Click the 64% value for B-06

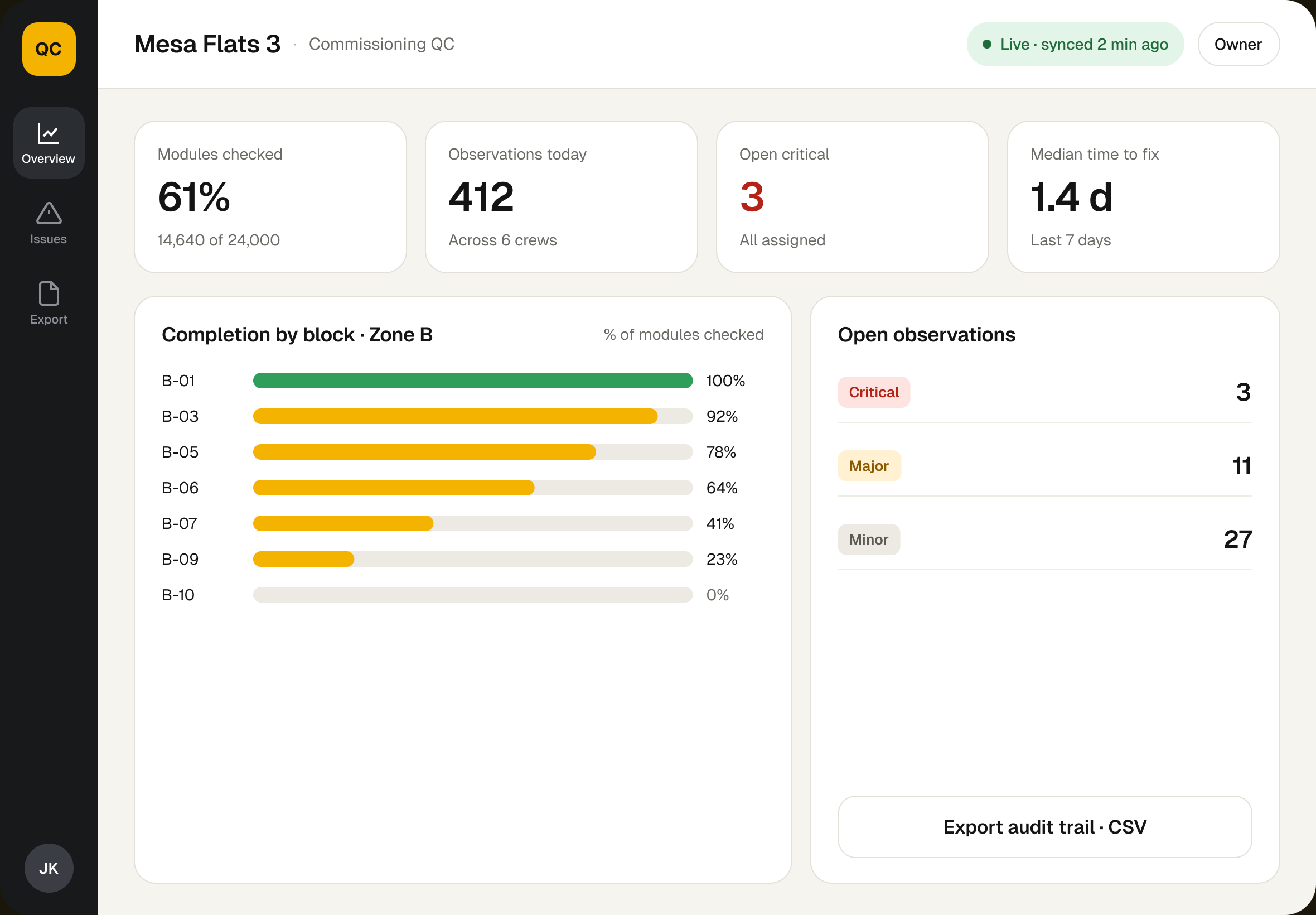(x=722, y=488)
